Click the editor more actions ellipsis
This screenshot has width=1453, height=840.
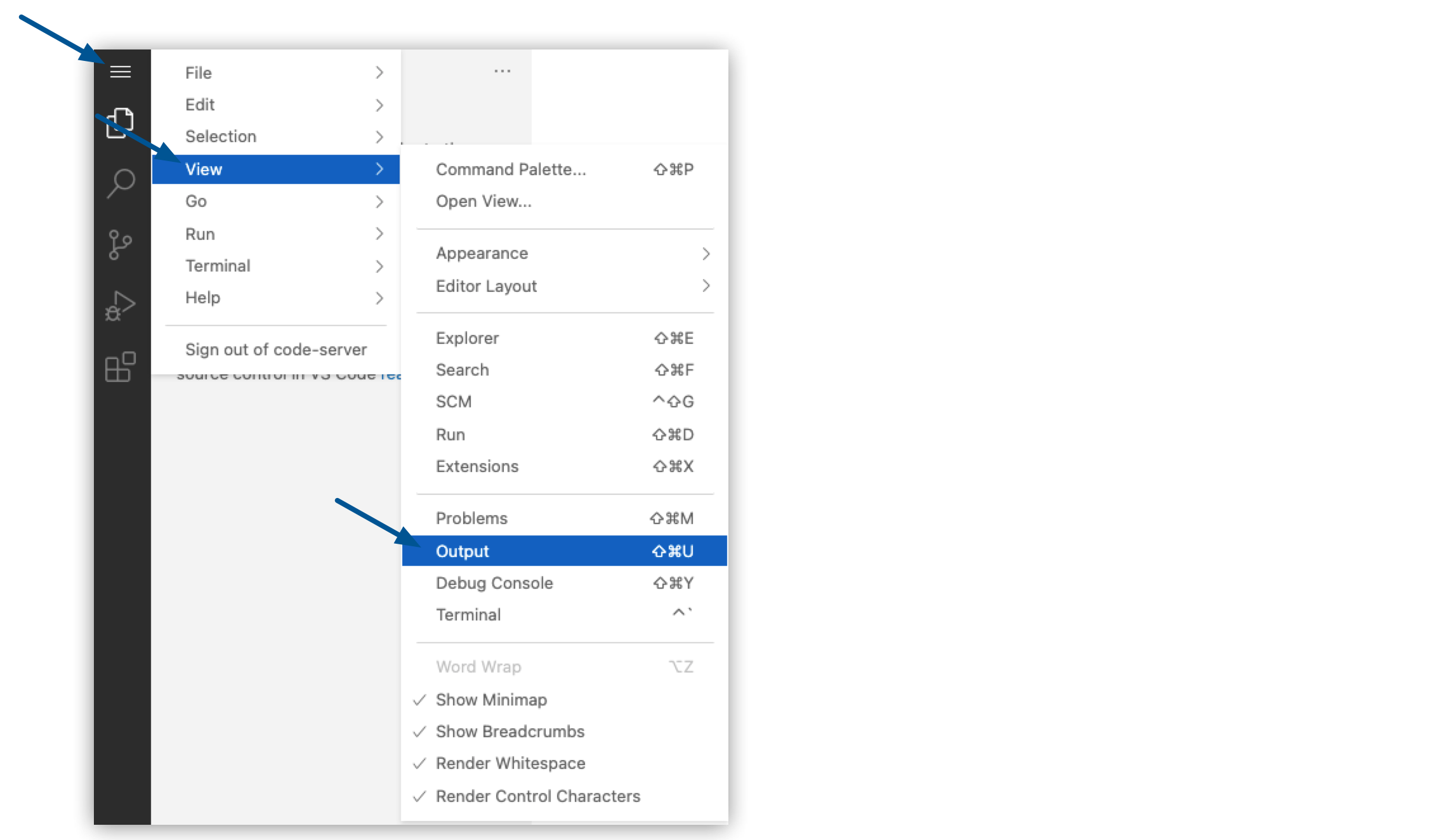(502, 70)
